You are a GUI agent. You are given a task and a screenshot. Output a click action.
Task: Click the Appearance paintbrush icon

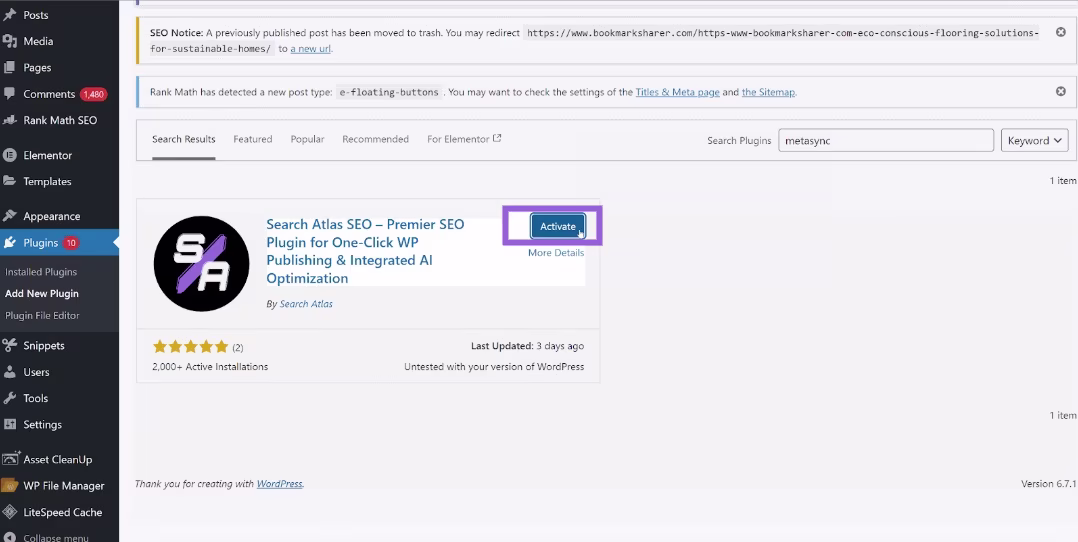[10, 216]
